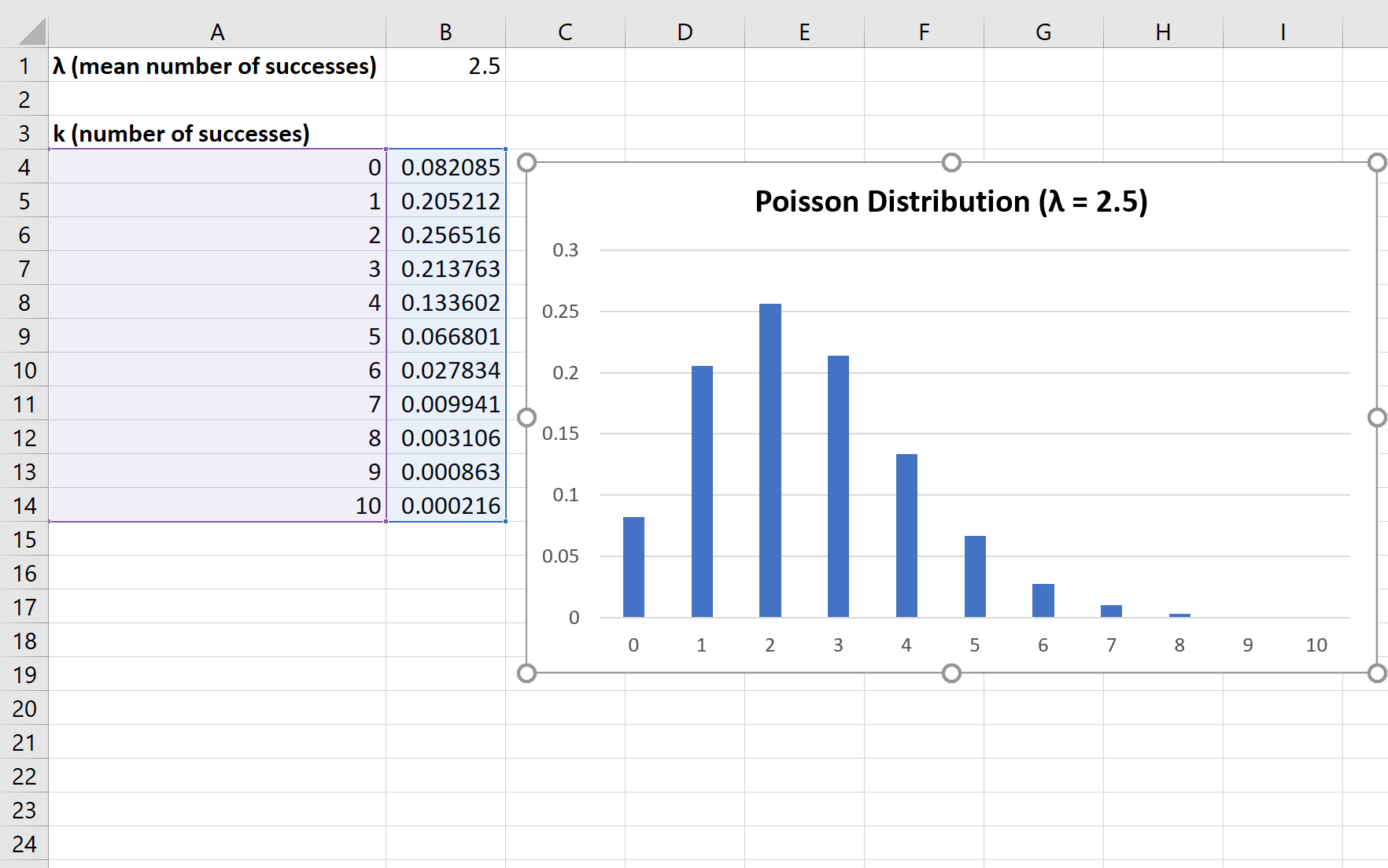Click row 1 header
Viewport: 1388px width, 868px height.
pyautogui.click(x=24, y=66)
